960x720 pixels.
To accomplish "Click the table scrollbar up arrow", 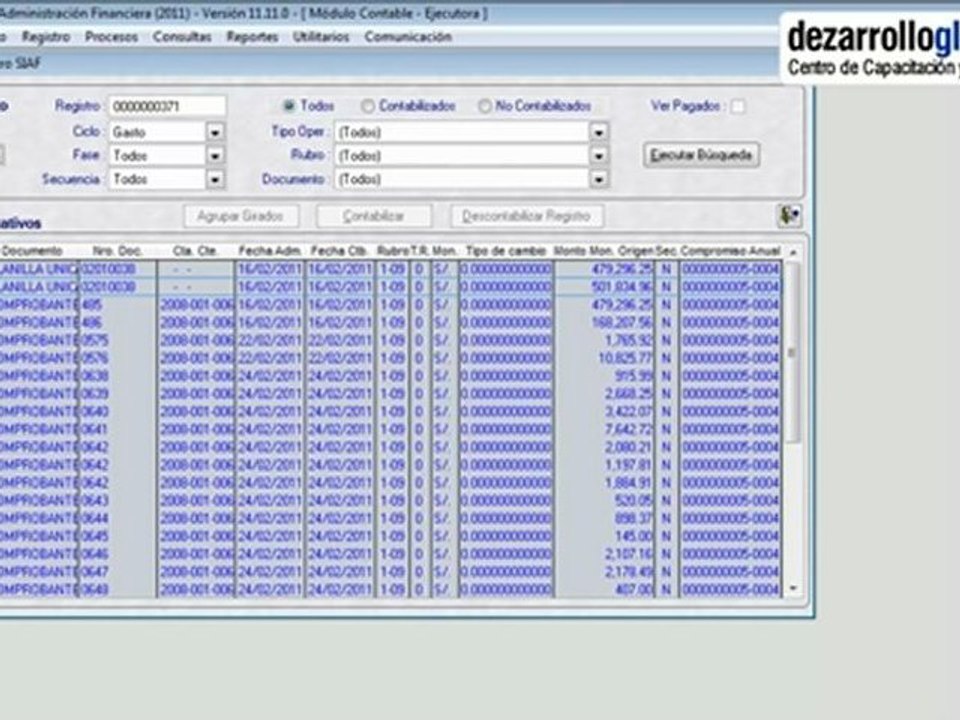I will 793,252.
